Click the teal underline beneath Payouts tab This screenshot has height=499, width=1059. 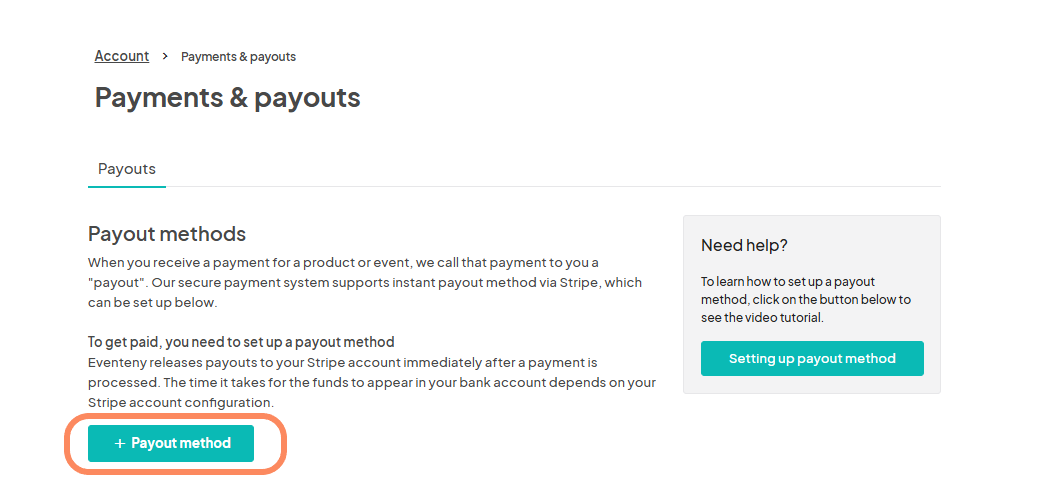click(x=127, y=186)
